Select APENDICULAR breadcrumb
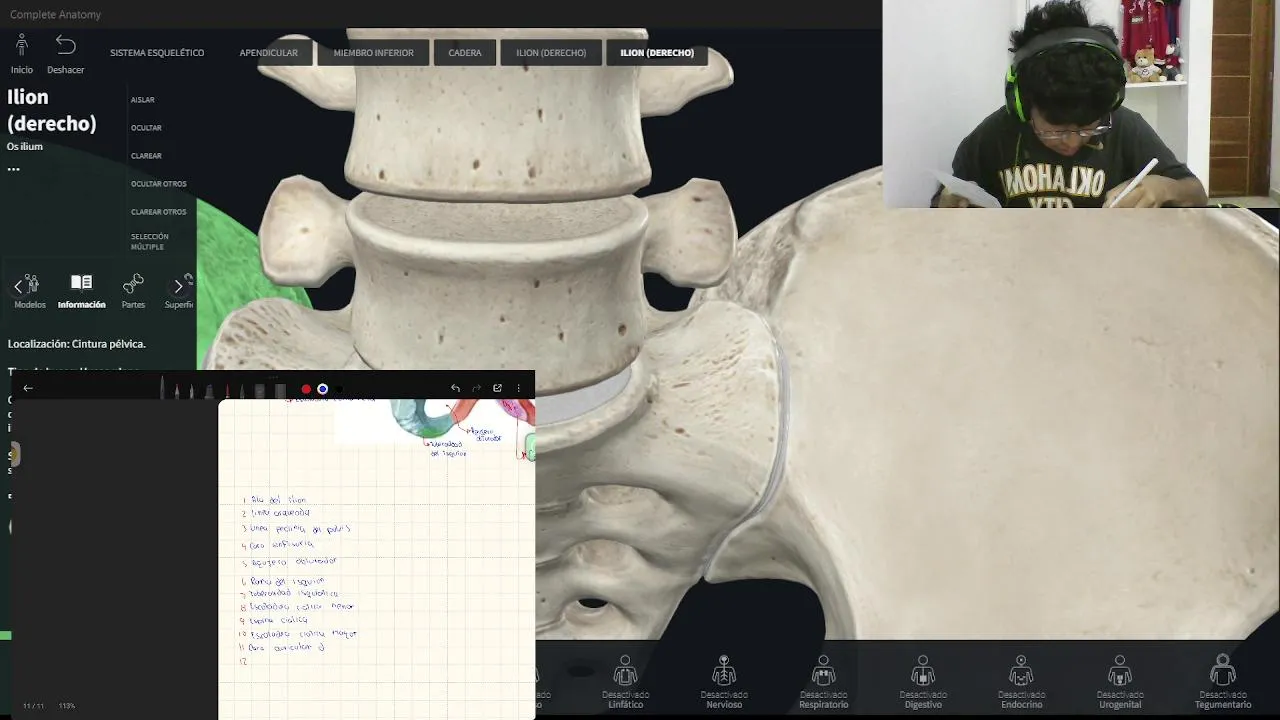The width and height of the screenshot is (1280, 720). (x=268, y=53)
